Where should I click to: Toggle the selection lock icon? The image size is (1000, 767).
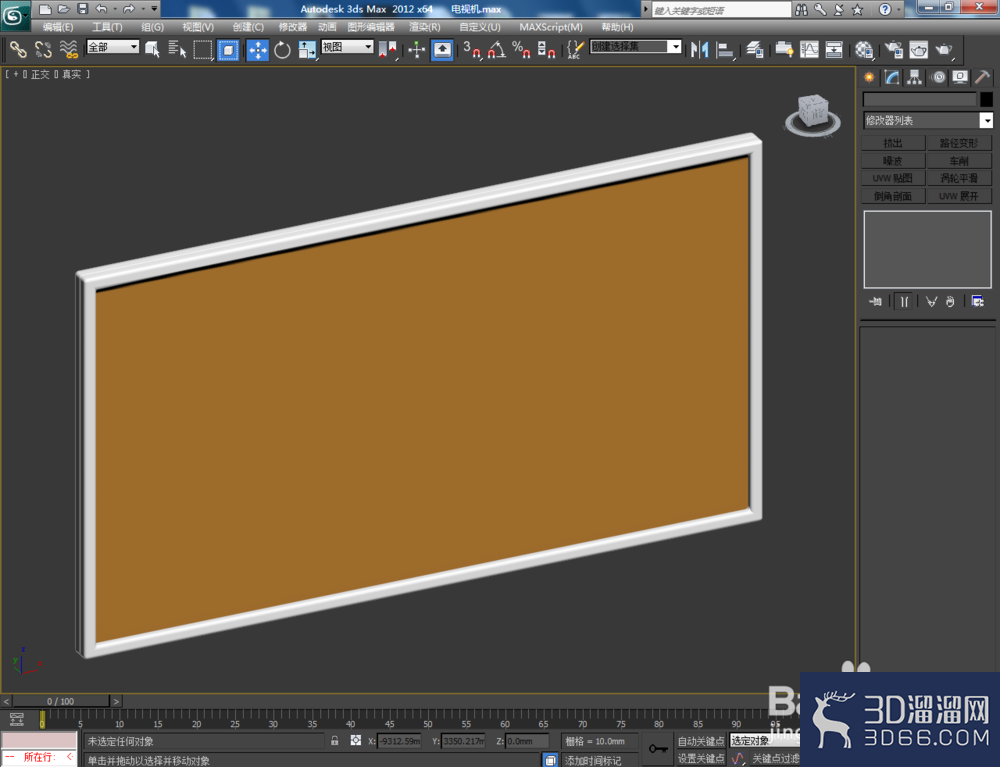click(x=335, y=741)
